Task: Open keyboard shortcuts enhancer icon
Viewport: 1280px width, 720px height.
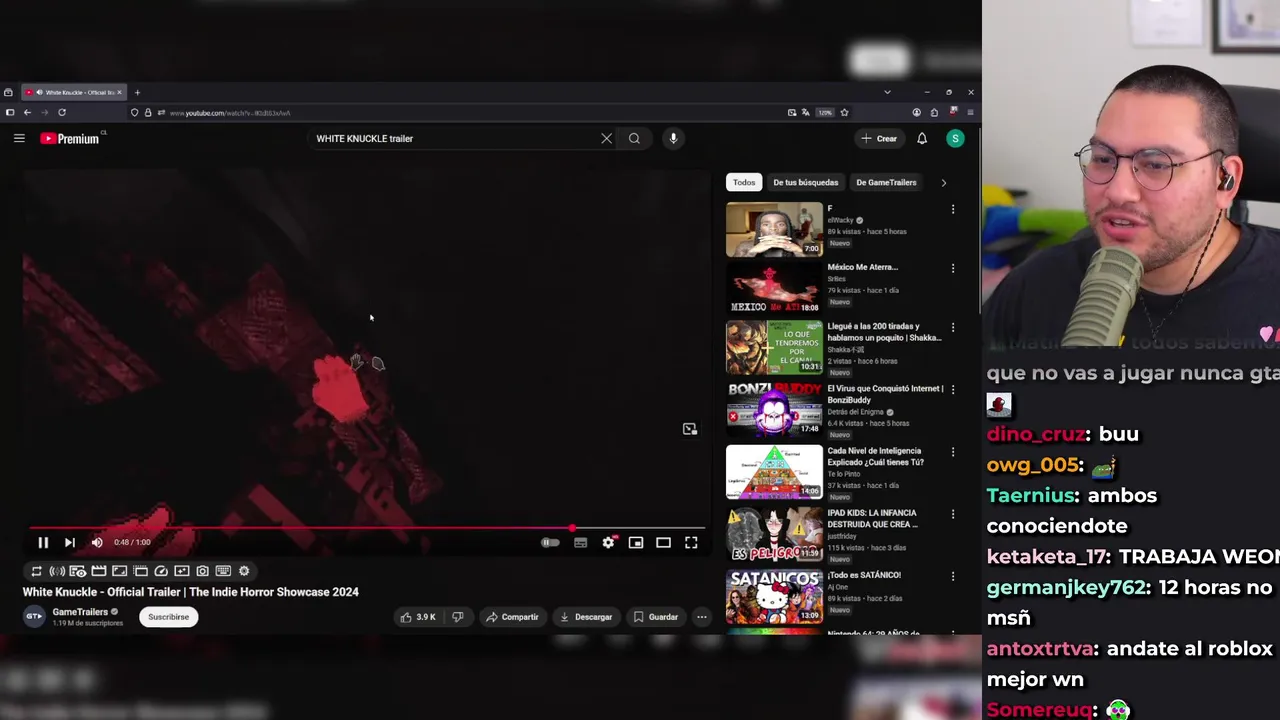Action: pos(223,571)
